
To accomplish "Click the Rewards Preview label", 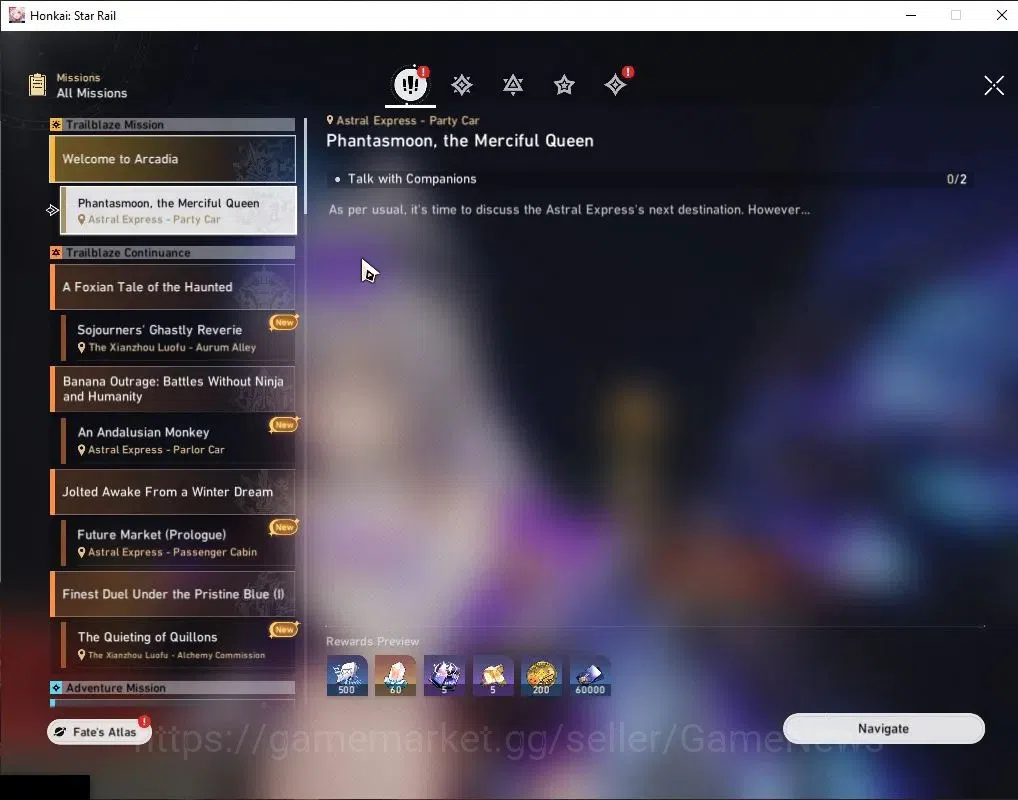I will pos(373,642).
